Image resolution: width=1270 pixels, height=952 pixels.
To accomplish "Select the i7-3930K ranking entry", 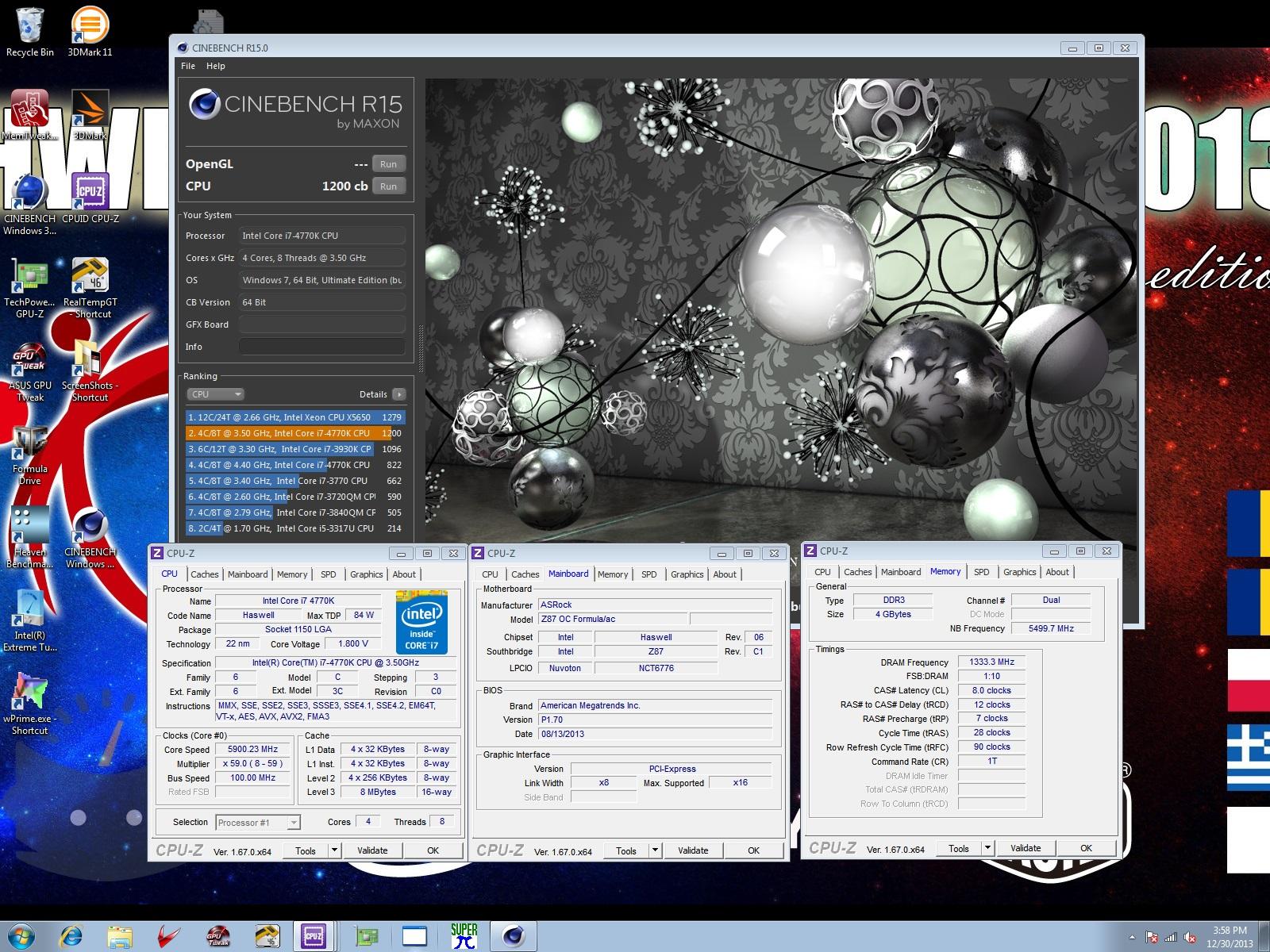I will pos(295,449).
